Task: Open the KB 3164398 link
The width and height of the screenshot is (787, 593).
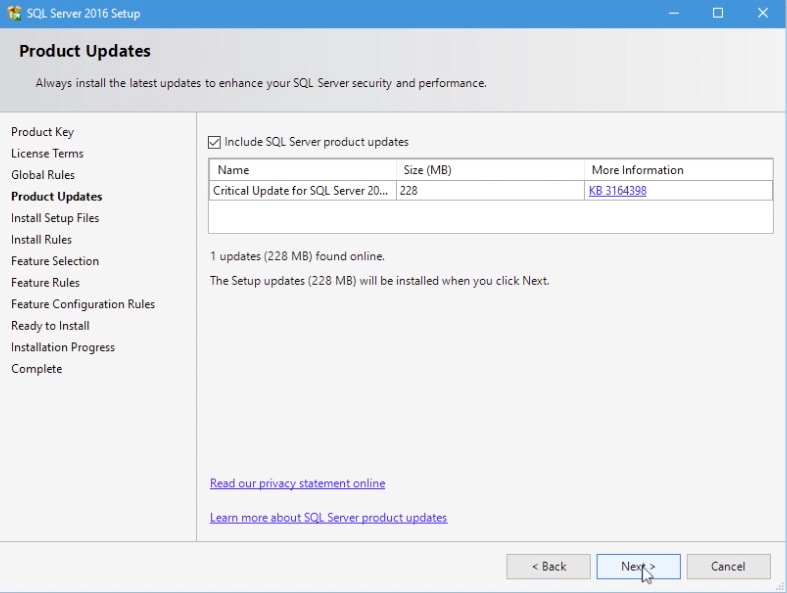Action: pyautogui.click(x=617, y=191)
